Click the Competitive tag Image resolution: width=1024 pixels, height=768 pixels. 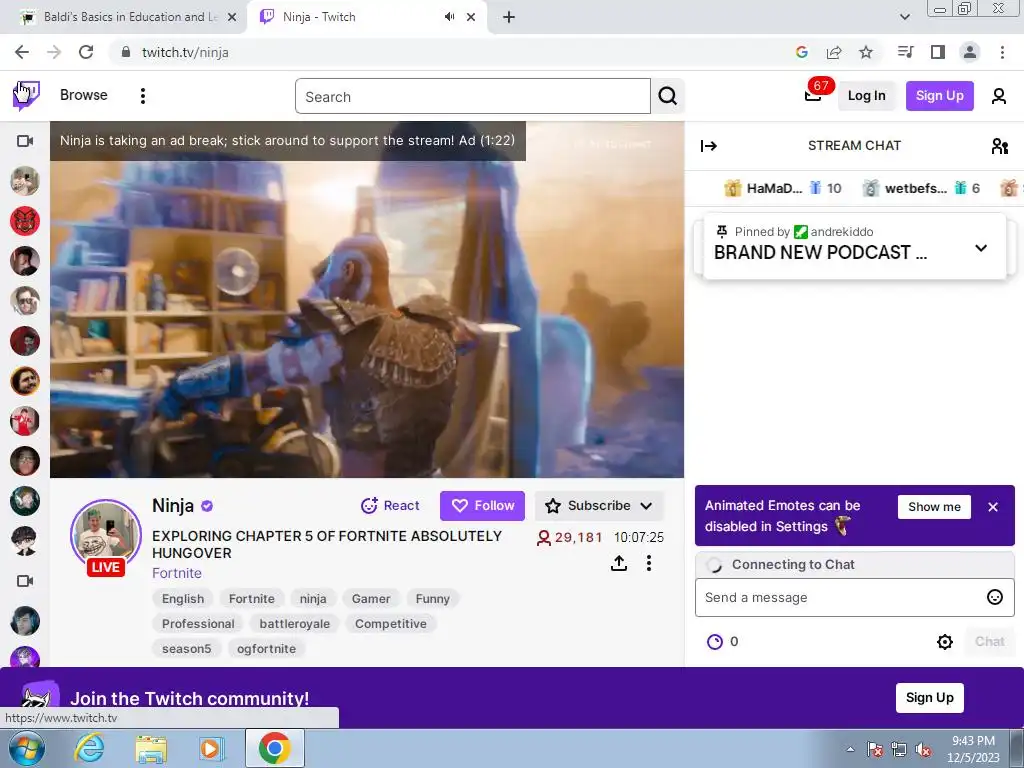[x=391, y=624]
